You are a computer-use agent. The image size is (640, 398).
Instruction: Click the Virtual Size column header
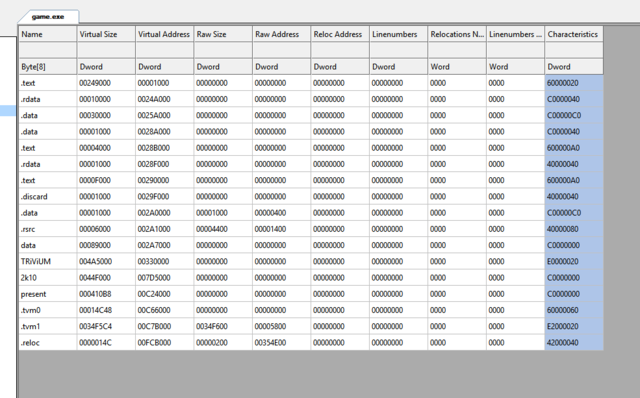click(106, 34)
